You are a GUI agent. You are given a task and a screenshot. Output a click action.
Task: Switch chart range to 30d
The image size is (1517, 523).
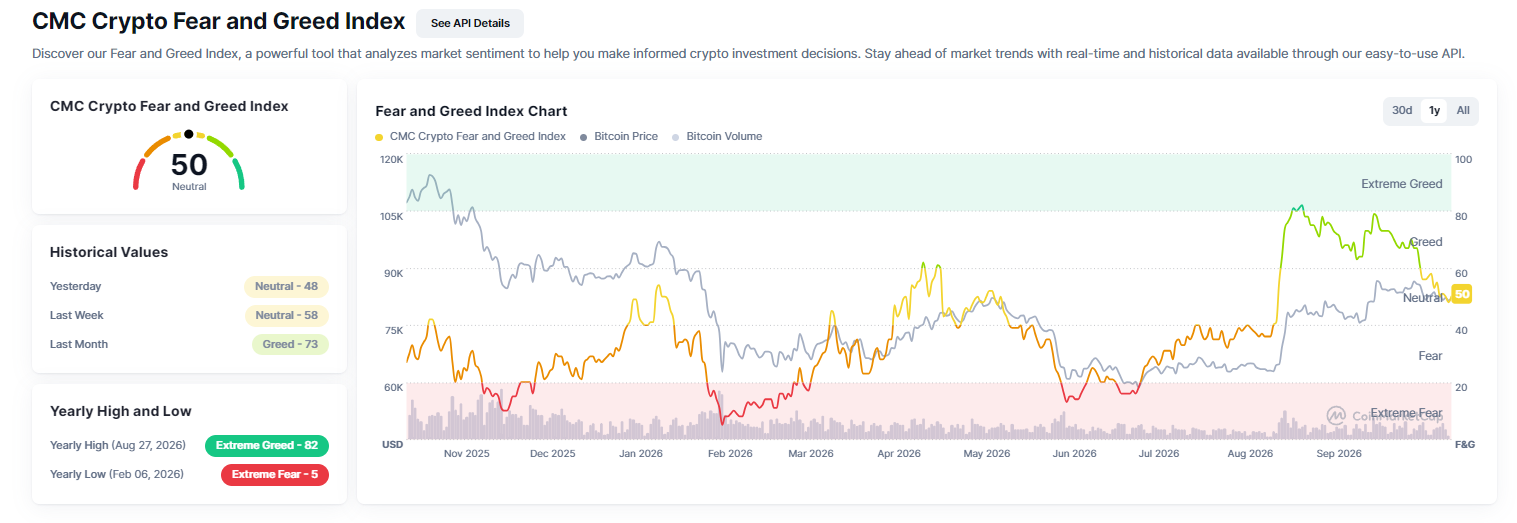pyautogui.click(x=1402, y=111)
